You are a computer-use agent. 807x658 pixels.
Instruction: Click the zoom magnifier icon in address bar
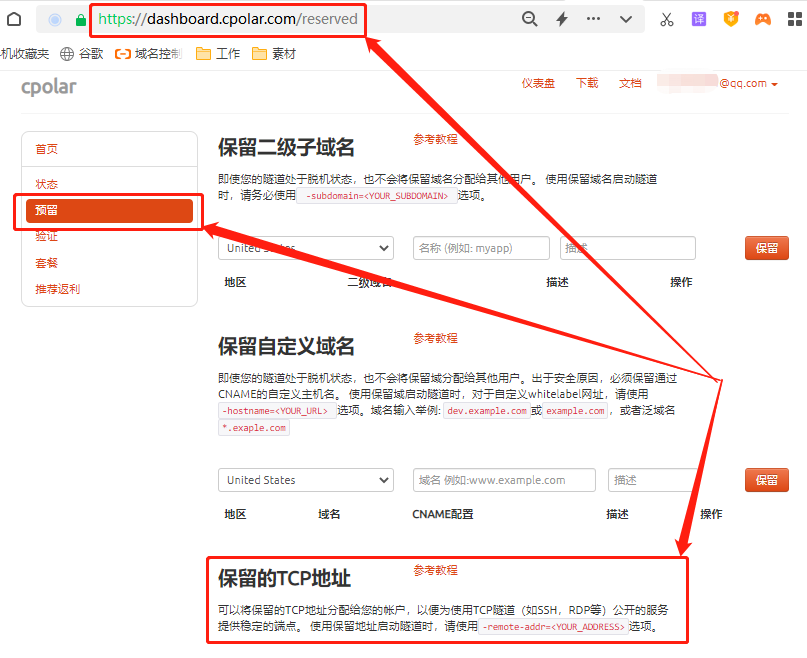point(530,19)
